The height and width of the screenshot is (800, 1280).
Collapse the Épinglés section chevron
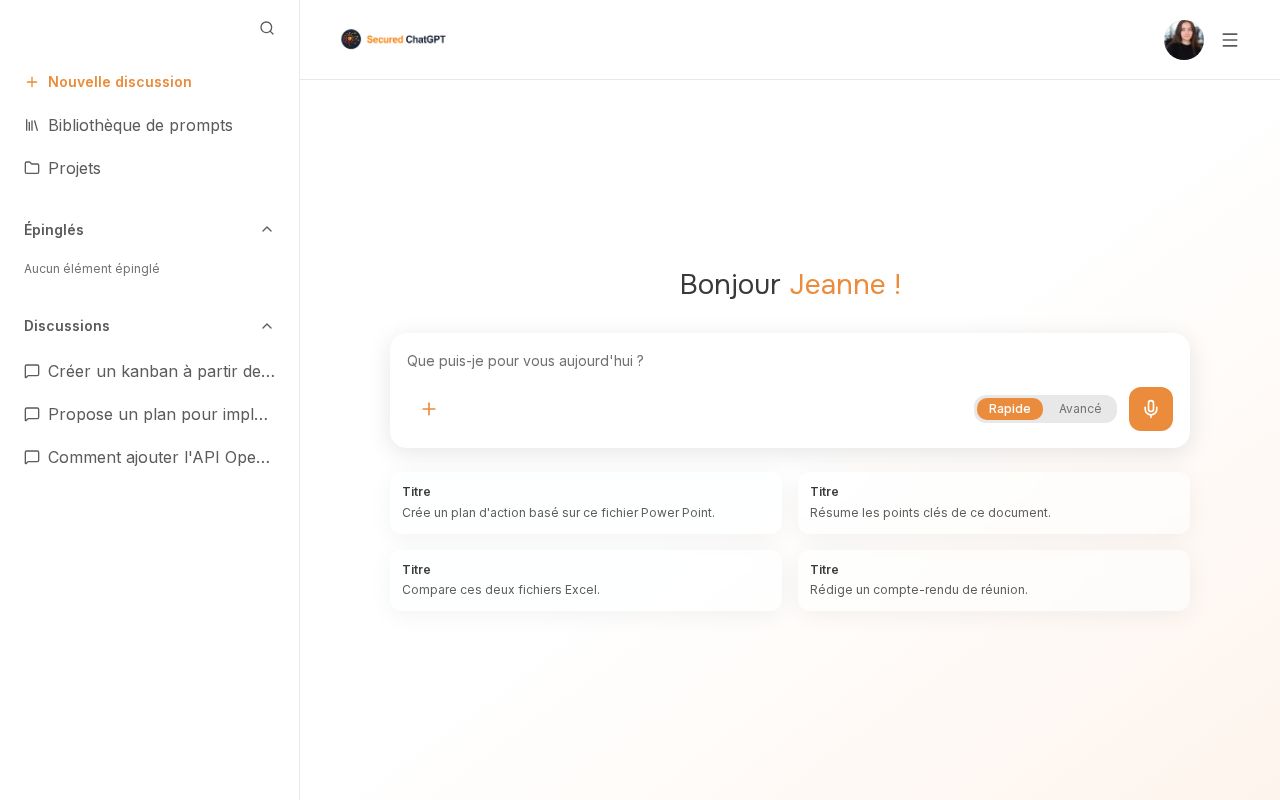pyautogui.click(x=267, y=229)
